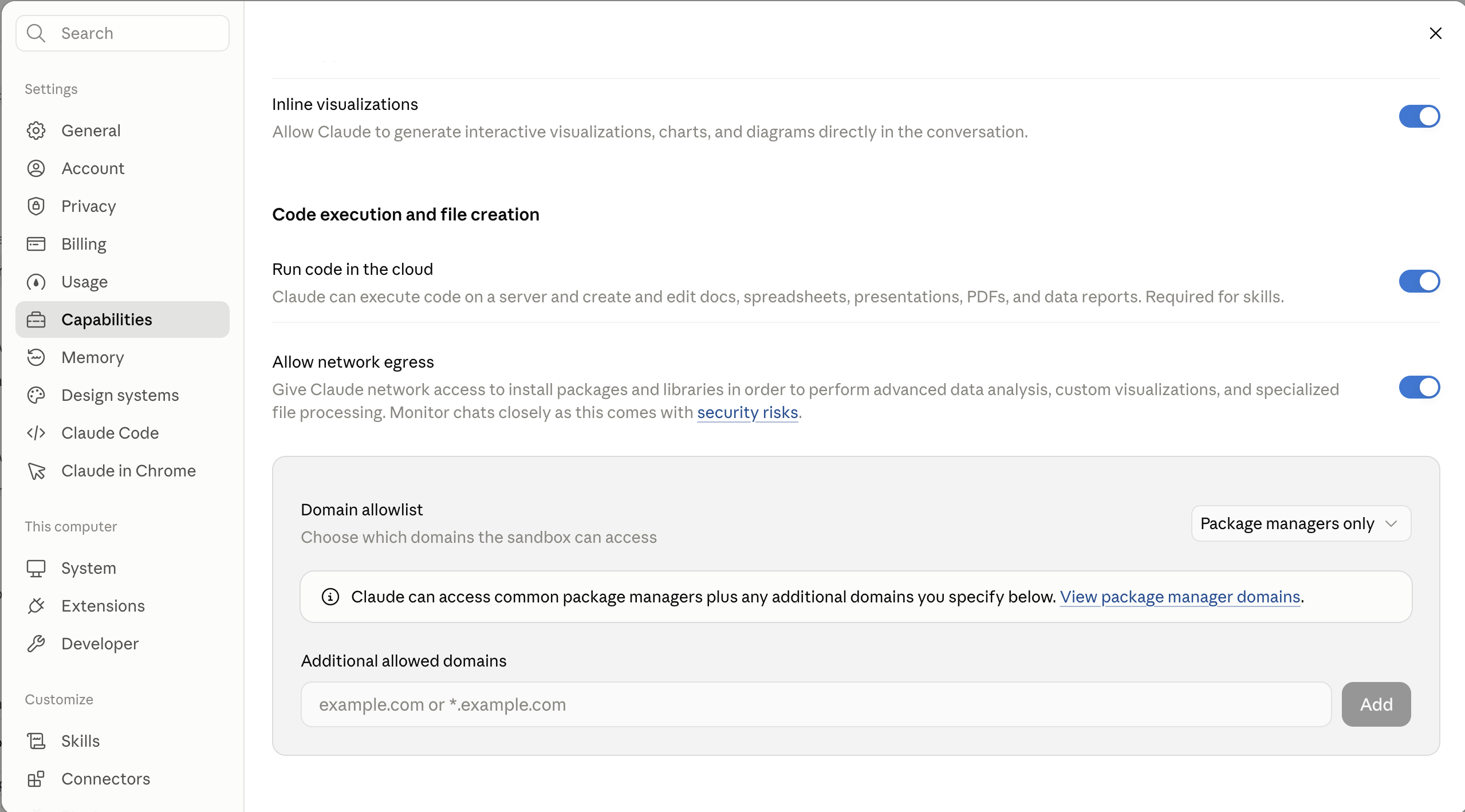The width and height of the screenshot is (1465, 812).
Task: Disable the Inline visualizations toggle
Action: (1419, 116)
